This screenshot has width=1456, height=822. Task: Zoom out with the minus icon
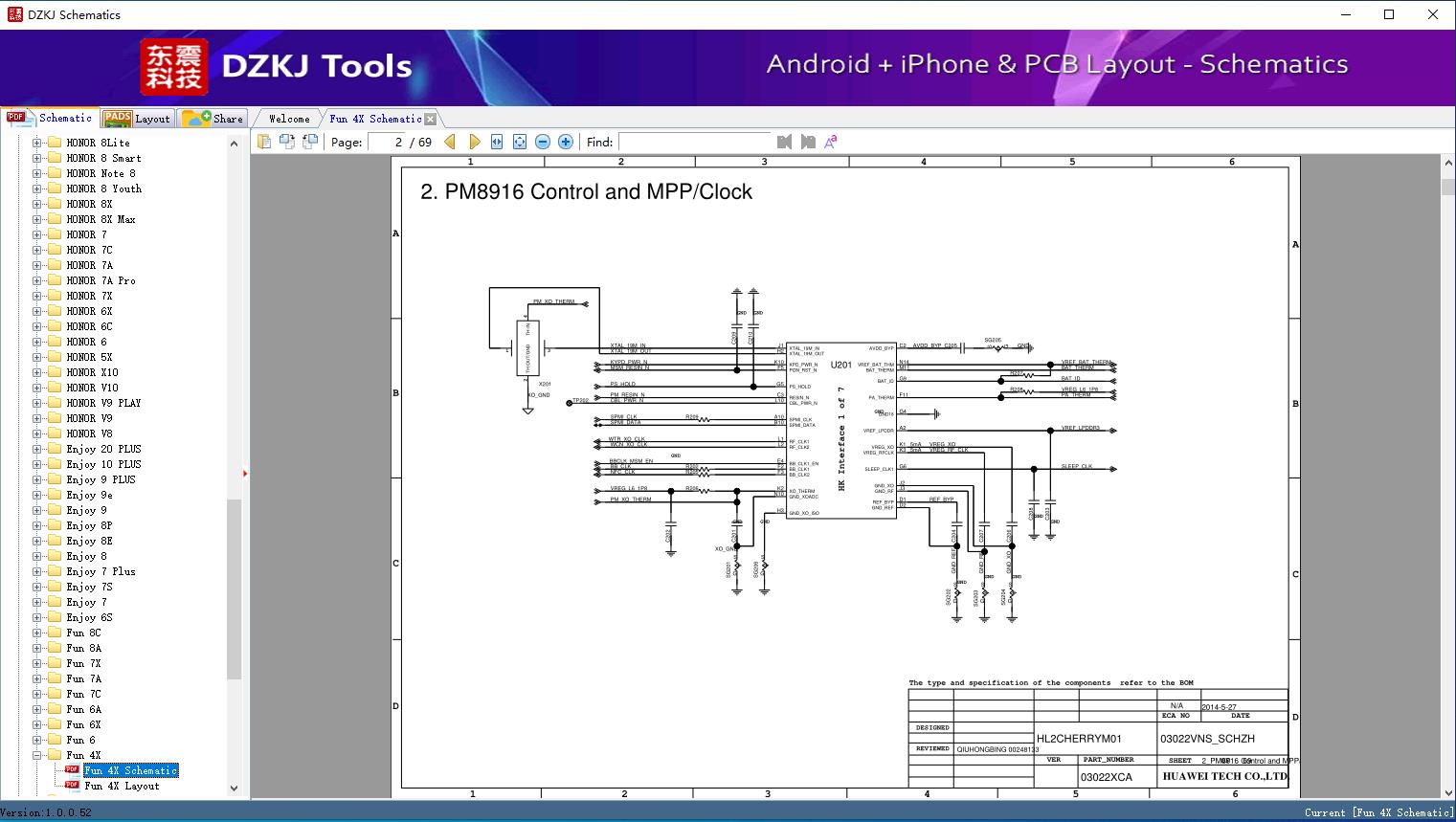(543, 142)
